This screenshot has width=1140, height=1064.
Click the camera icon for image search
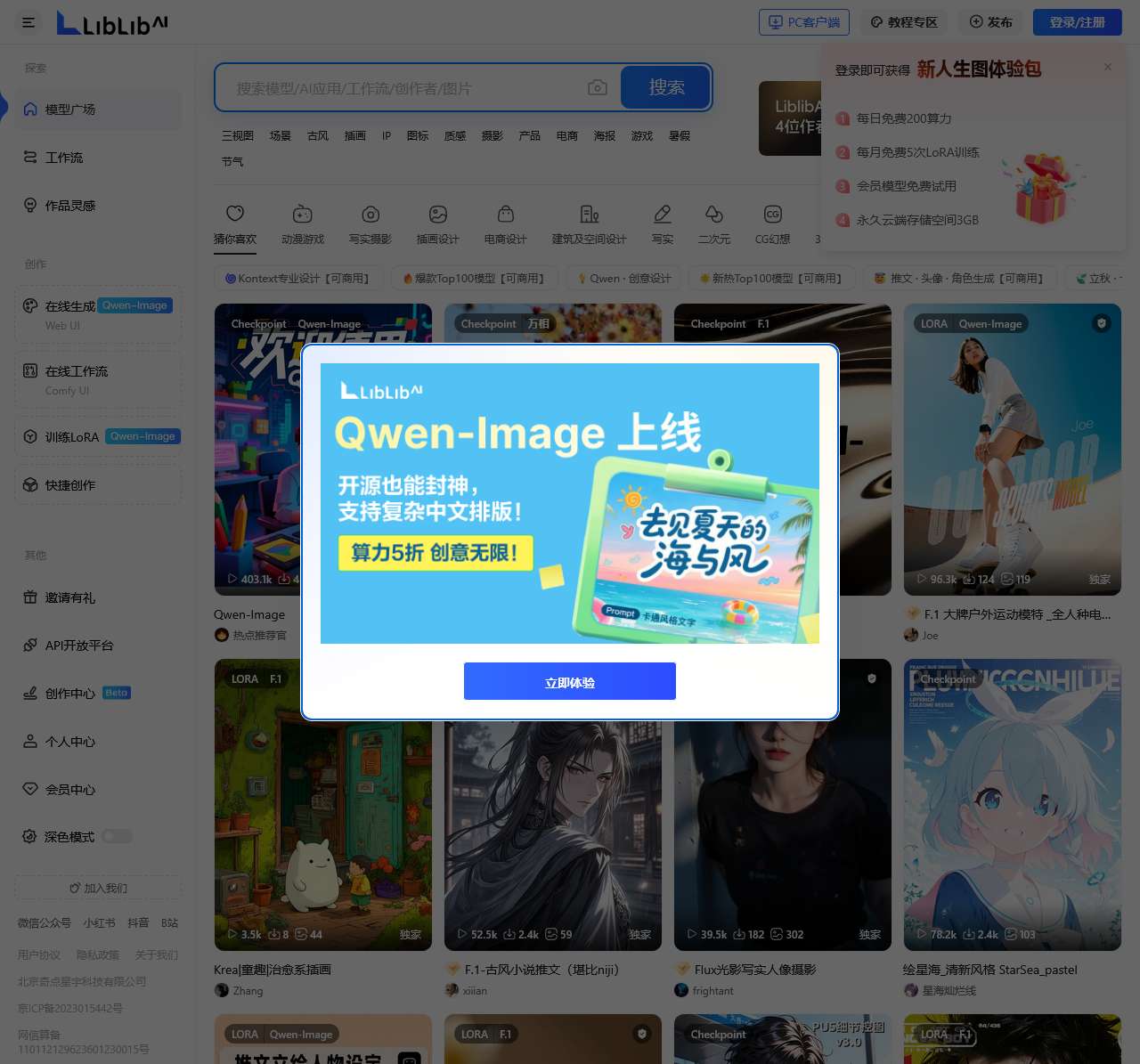pos(597,87)
